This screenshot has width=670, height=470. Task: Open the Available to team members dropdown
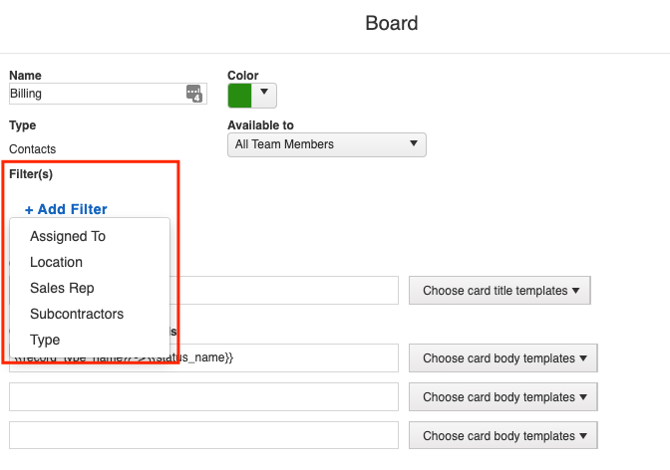click(326, 144)
